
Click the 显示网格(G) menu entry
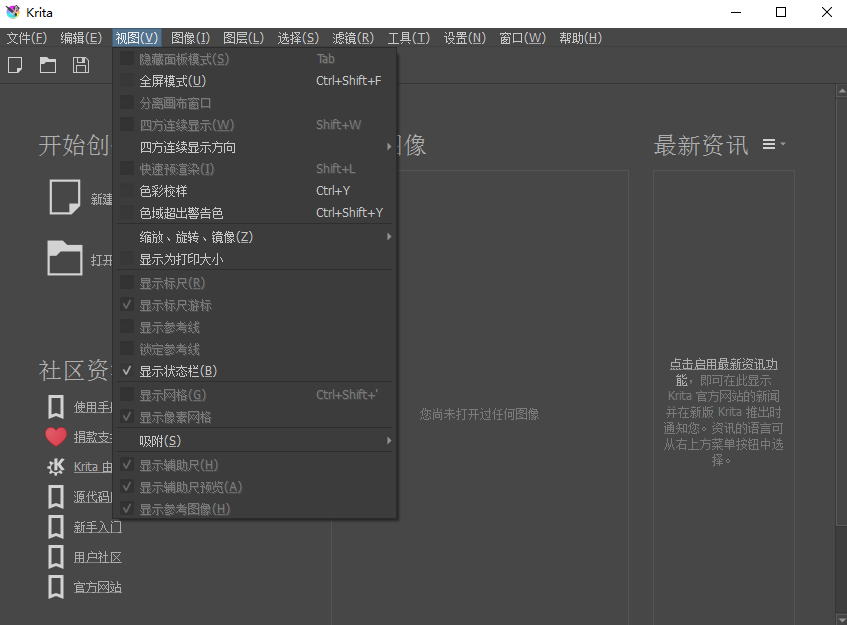click(x=254, y=395)
